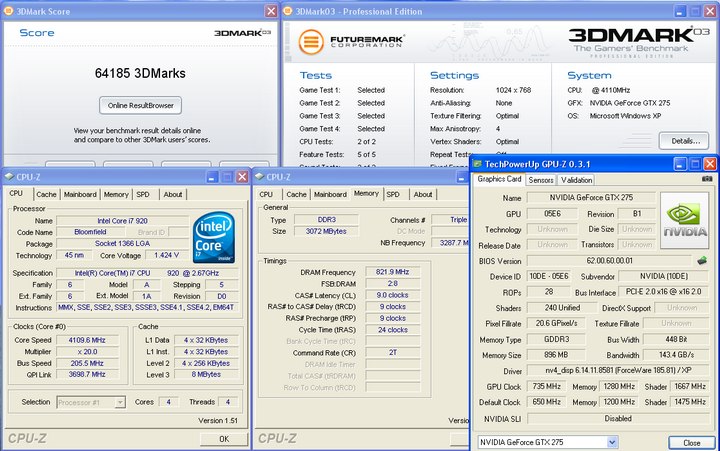Viewport: 720px width, 451px height.
Task: Click the Bus Interface value 'PCI-E 2.0 x16'
Action: tap(664, 292)
